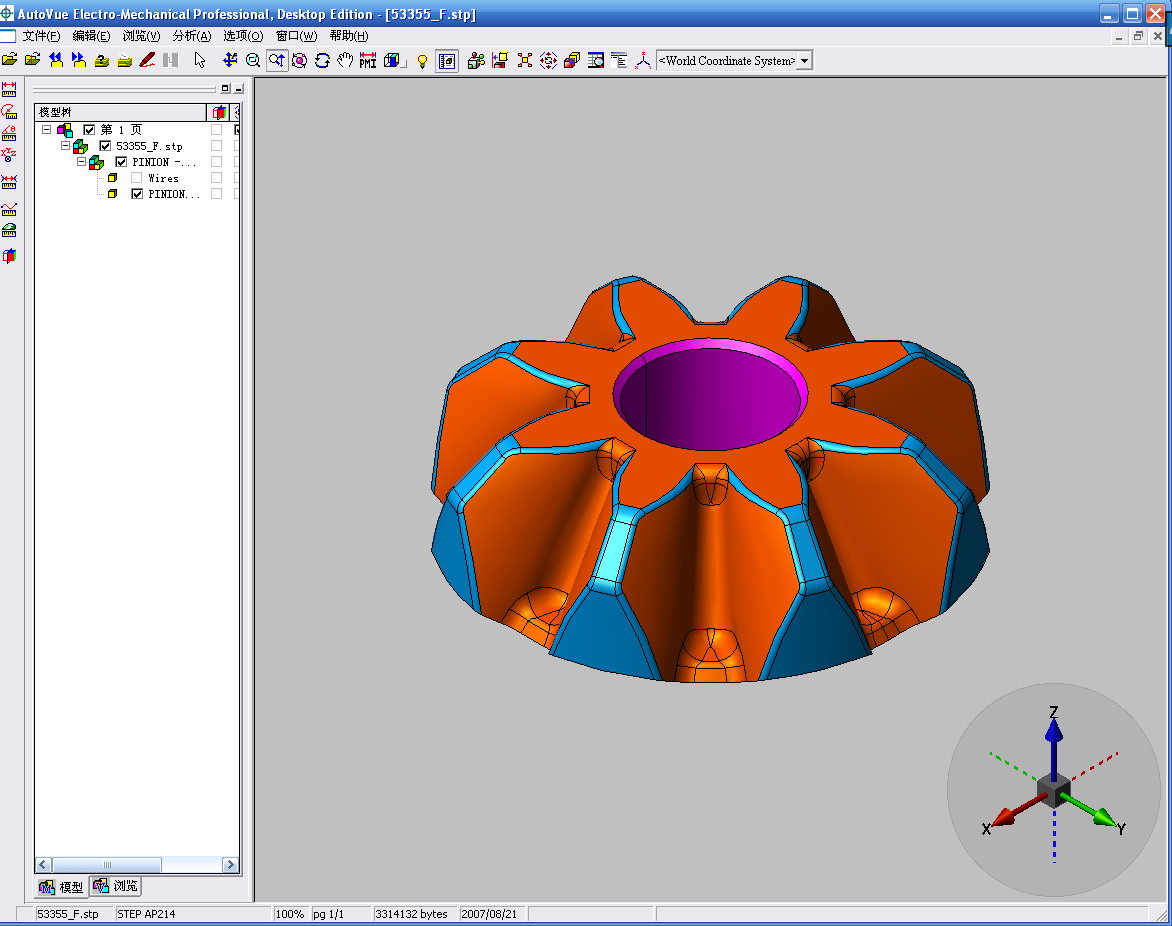The width and height of the screenshot is (1172, 926).
Task: Click model tree scrollbar left arrow
Action: pyautogui.click(x=43, y=865)
